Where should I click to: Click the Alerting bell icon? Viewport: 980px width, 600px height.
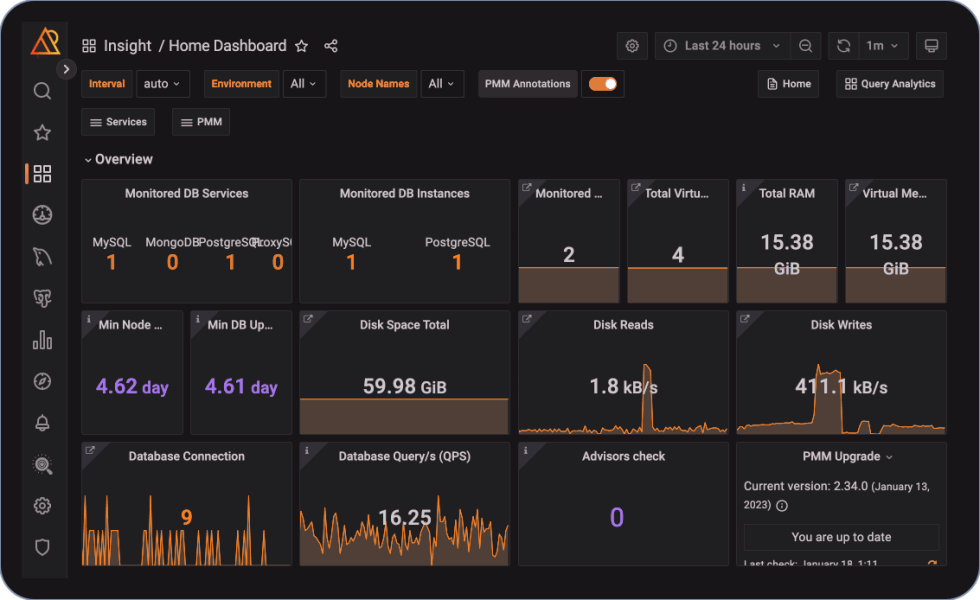(42, 423)
